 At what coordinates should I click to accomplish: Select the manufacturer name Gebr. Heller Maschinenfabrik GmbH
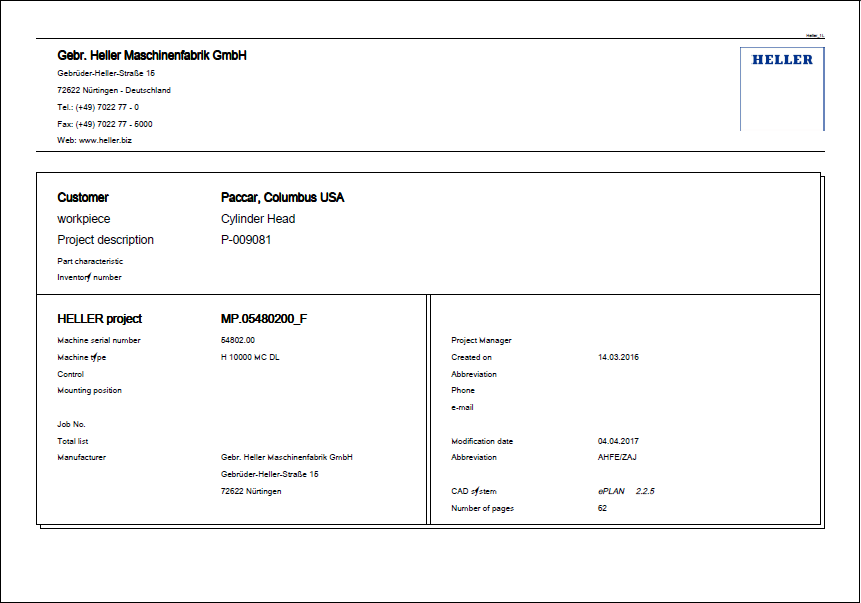coord(287,457)
